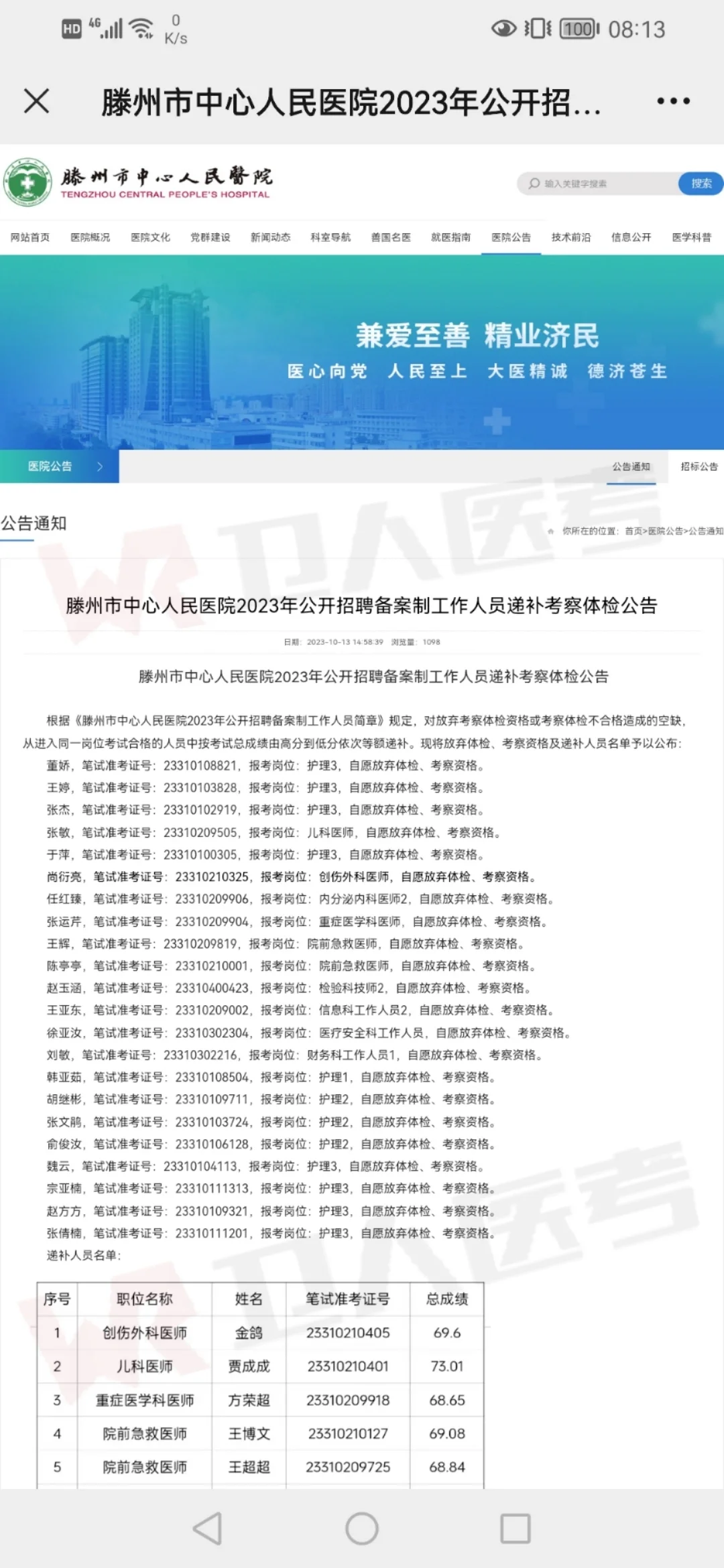
Task: Open the 网站首页 nav item
Action: click(30, 237)
